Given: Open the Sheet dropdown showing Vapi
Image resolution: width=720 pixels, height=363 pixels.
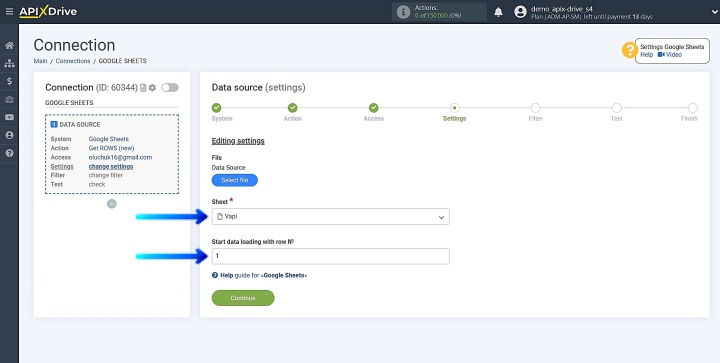Looking at the screenshot, I should pos(331,217).
